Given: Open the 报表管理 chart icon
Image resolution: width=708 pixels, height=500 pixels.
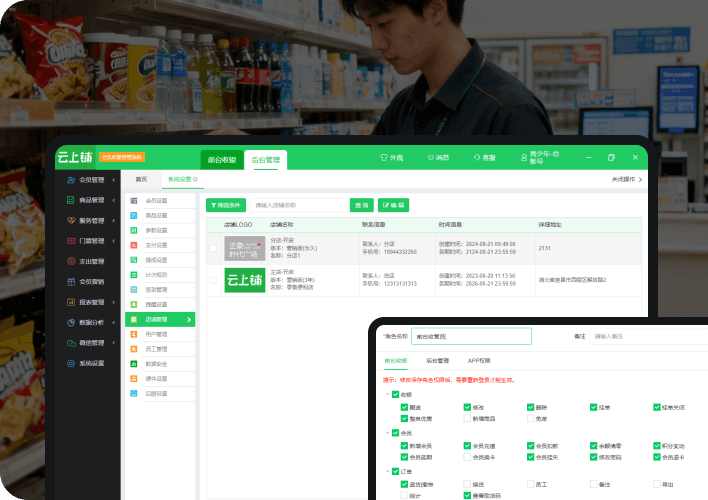Looking at the screenshot, I should pos(71,302).
